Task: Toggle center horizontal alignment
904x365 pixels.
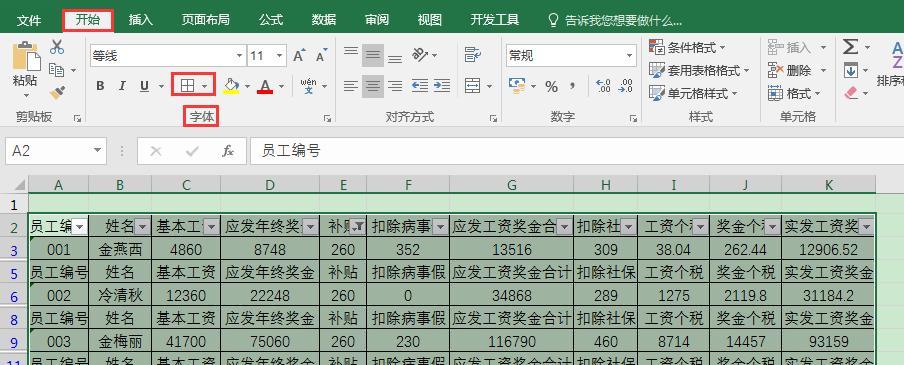Action: [x=373, y=86]
